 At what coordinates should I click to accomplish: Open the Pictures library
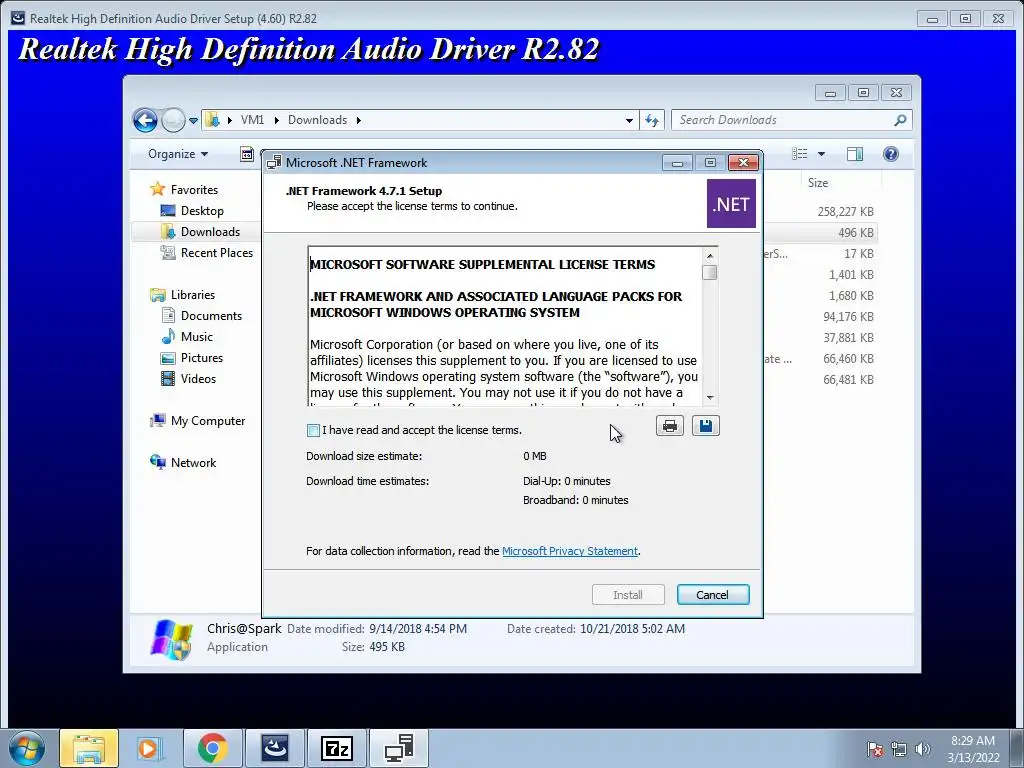pos(201,358)
